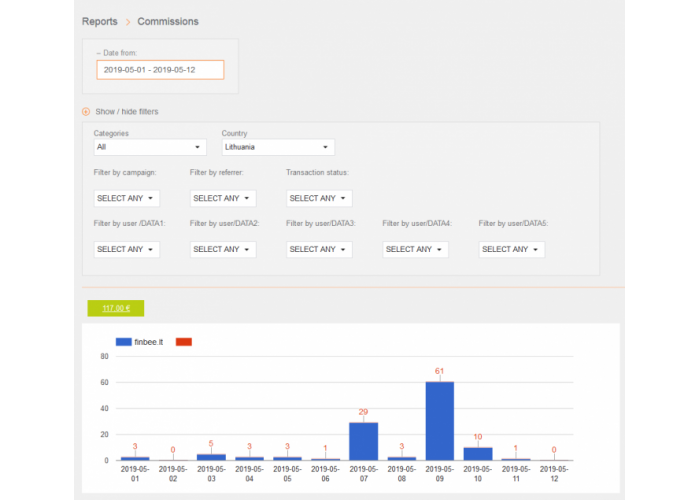
Task: Click the 2019-05-01 axis label
Action: click(135, 474)
